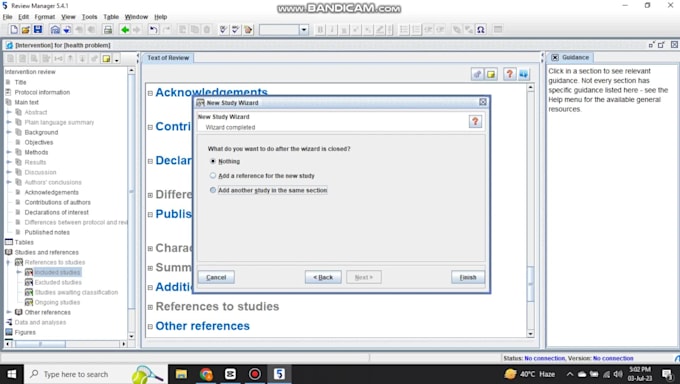Screen dimensions: 680x384
Task: Go back with the green arrow
Action: pos(125,30)
